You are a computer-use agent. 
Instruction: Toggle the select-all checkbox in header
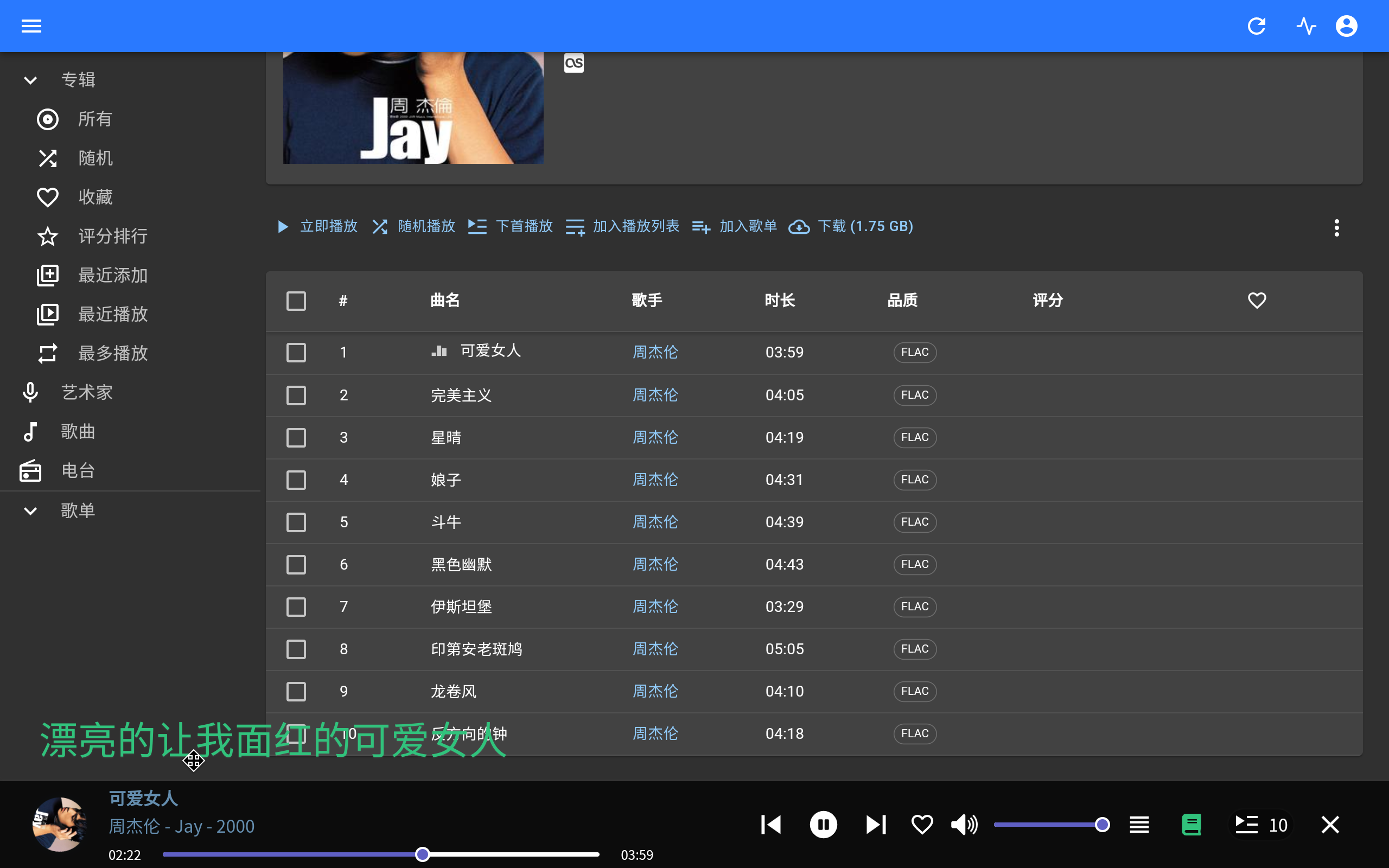coord(296,301)
